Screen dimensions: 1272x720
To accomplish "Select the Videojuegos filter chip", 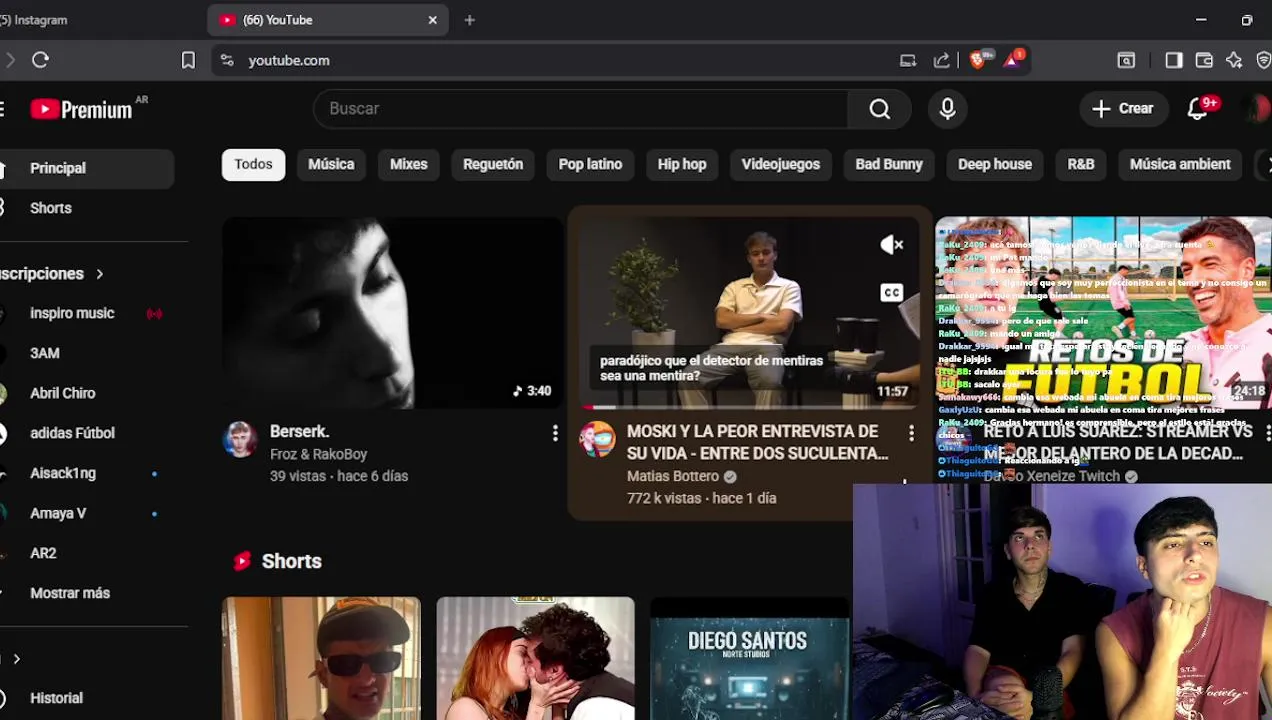I will click(x=781, y=164).
